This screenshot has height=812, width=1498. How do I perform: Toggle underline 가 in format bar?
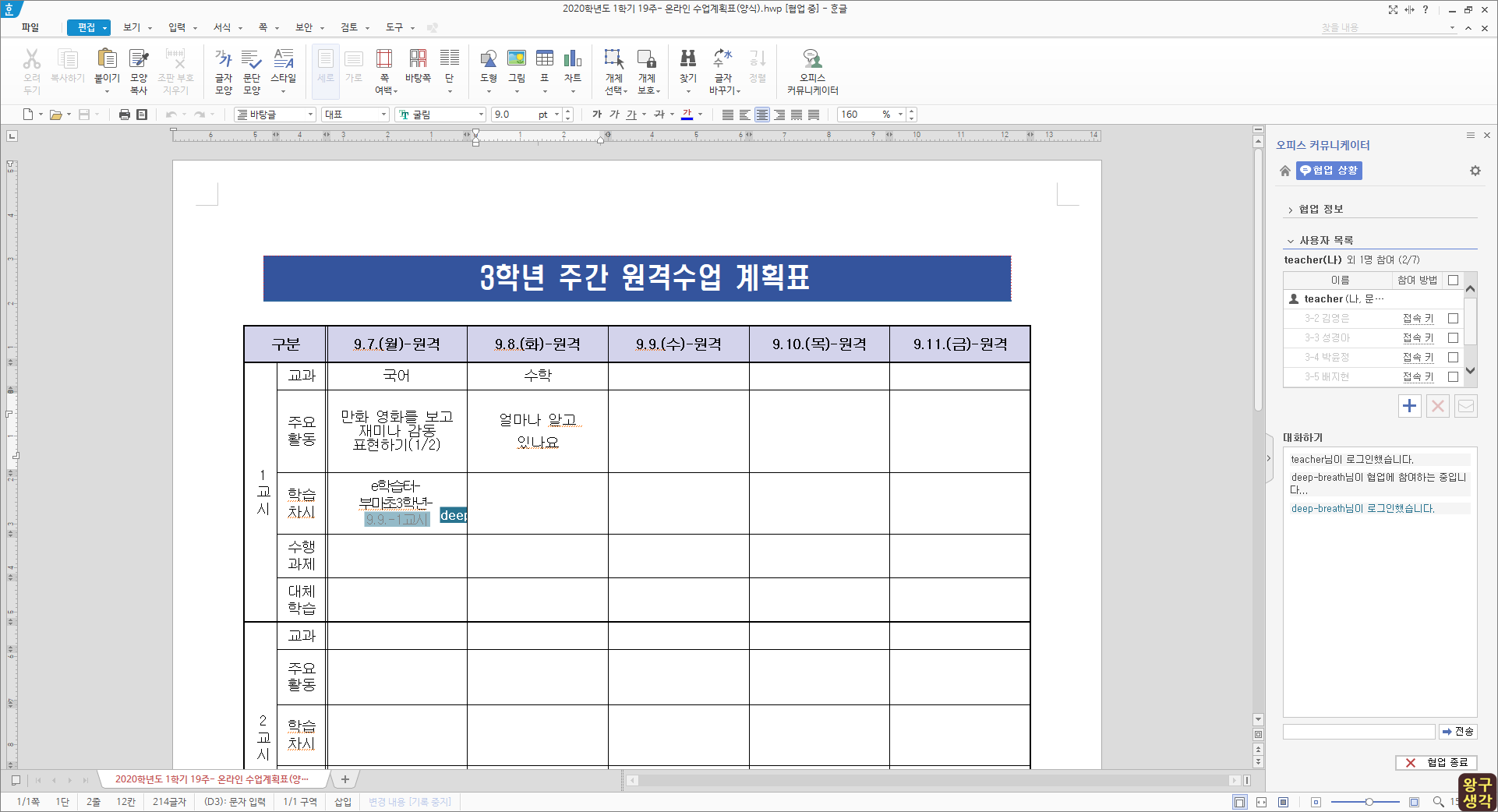(x=632, y=115)
